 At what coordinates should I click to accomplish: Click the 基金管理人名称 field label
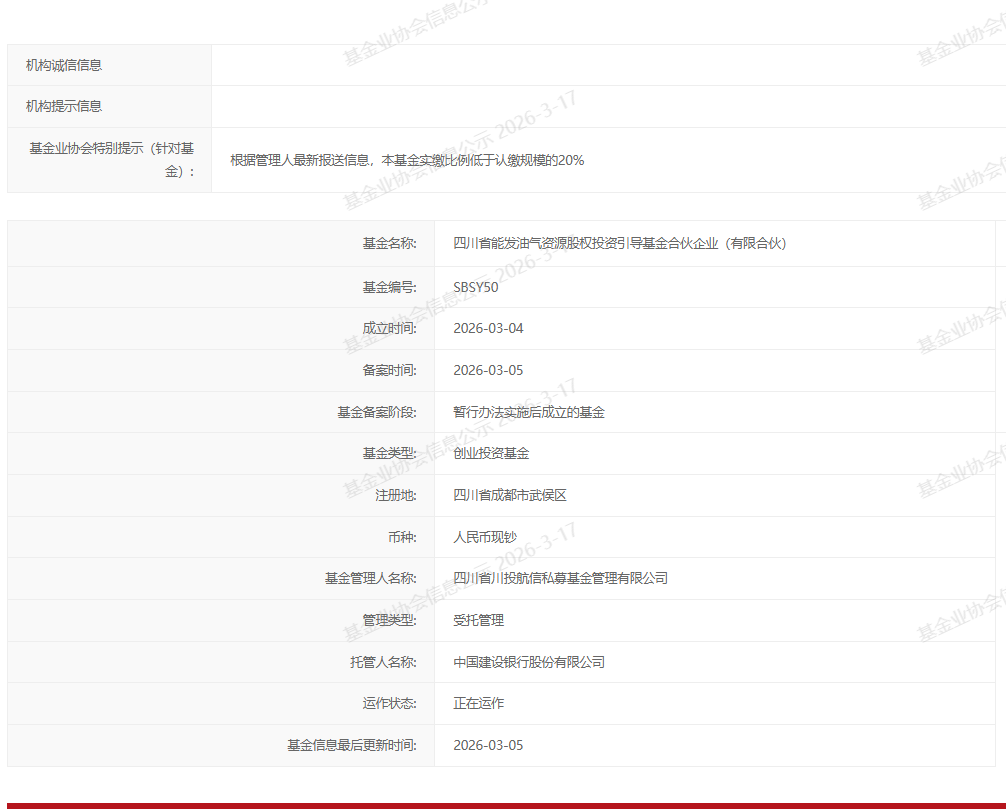pyautogui.click(x=370, y=578)
